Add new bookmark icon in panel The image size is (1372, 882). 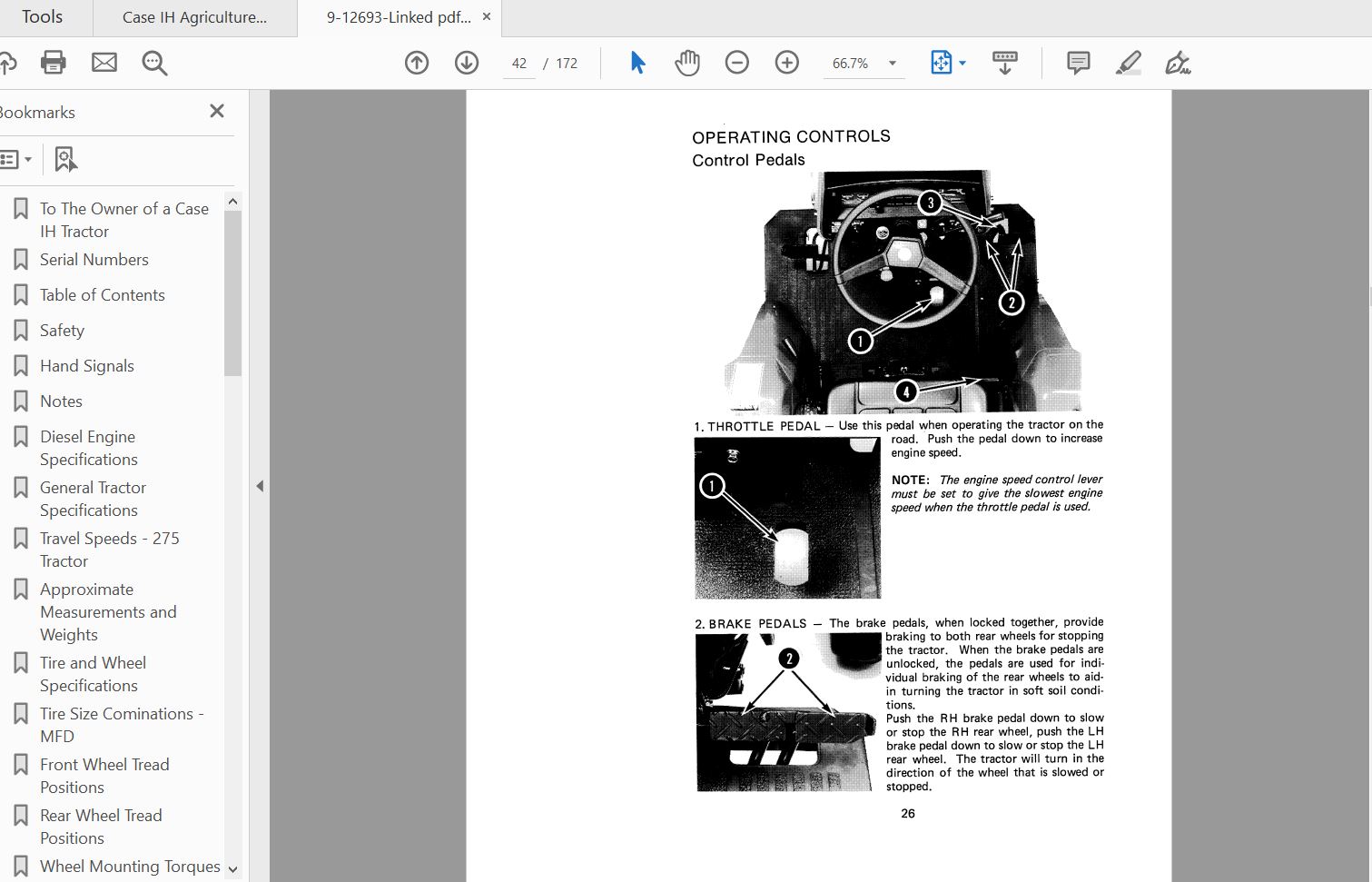[x=65, y=159]
